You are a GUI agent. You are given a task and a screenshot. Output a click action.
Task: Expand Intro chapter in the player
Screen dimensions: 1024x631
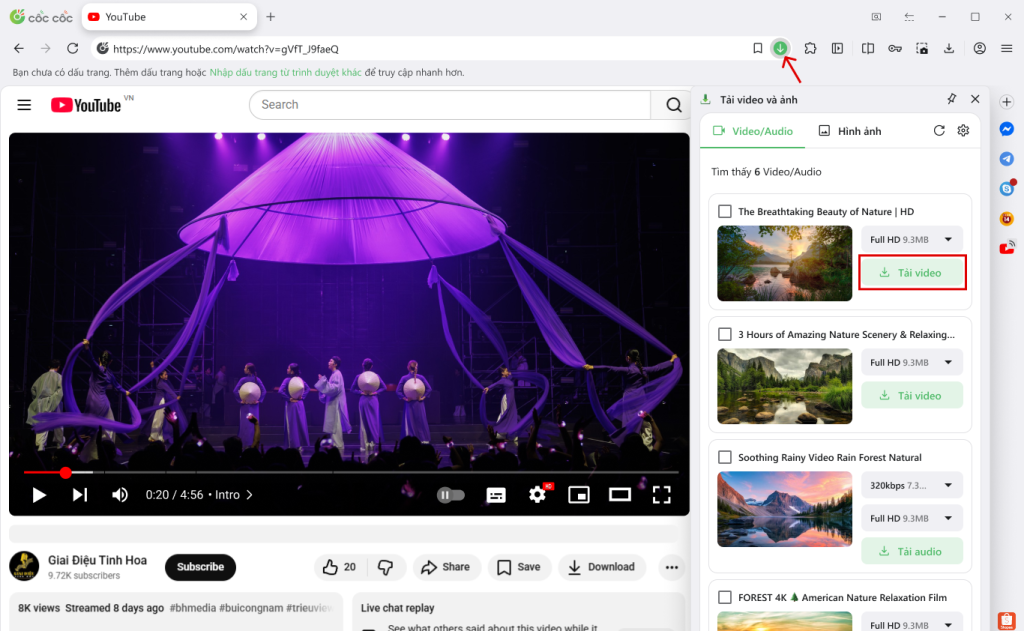[234, 495]
